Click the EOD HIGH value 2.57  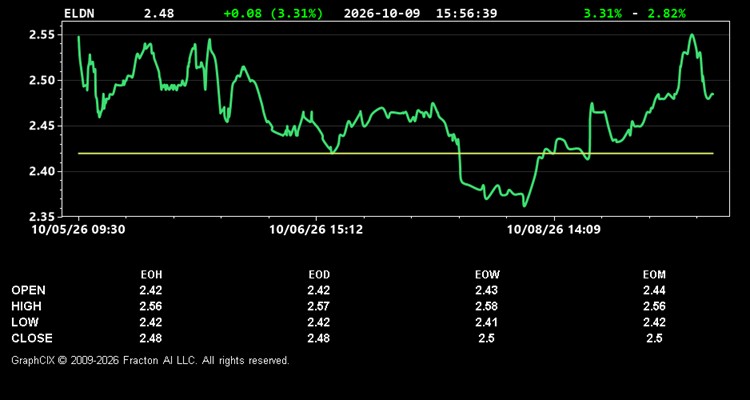tap(319, 306)
